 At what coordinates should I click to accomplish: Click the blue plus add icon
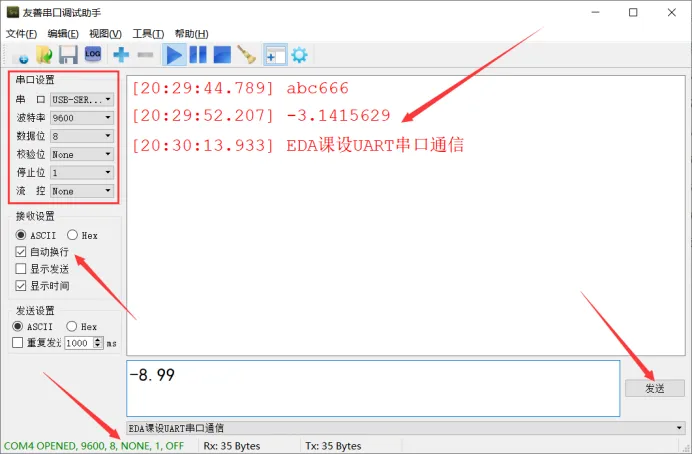pos(121,55)
